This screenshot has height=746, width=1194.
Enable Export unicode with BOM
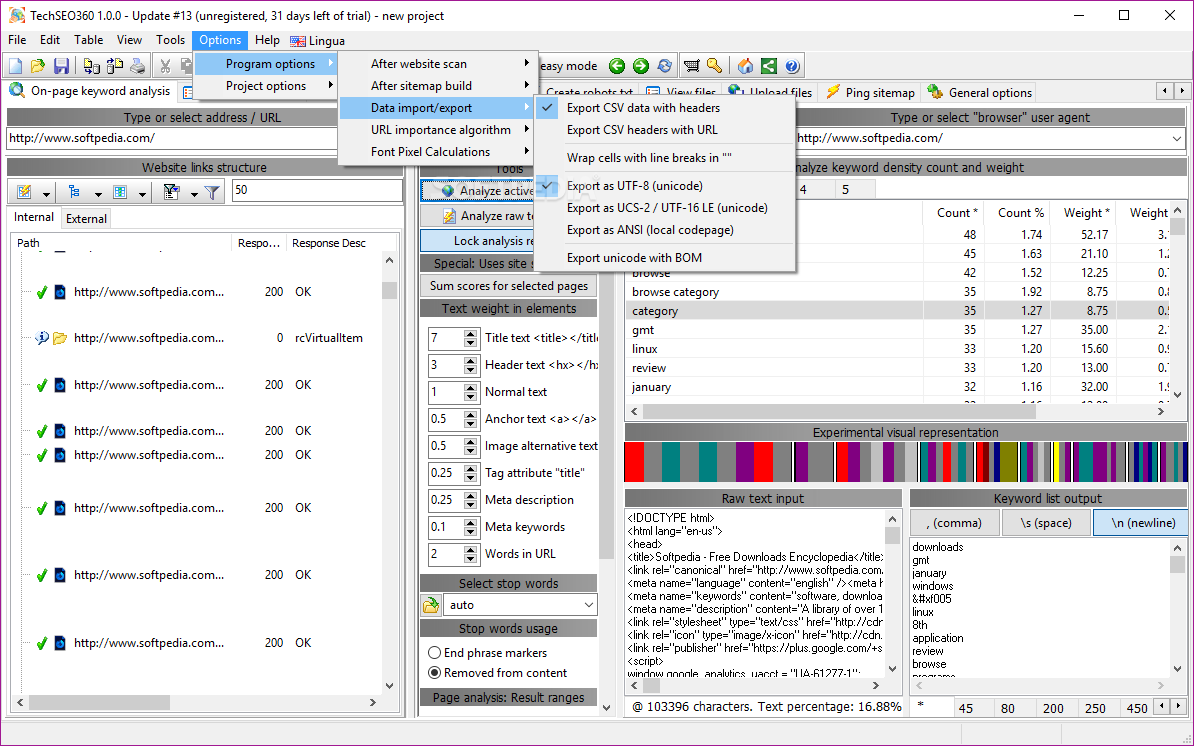(x=666, y=257)
